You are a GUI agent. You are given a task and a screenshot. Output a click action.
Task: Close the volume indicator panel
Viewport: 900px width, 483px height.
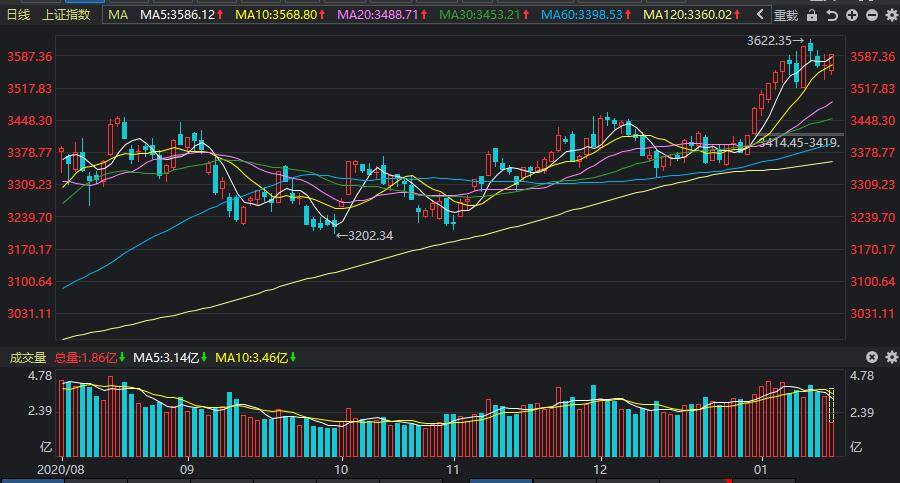click(x=872, y=357)
